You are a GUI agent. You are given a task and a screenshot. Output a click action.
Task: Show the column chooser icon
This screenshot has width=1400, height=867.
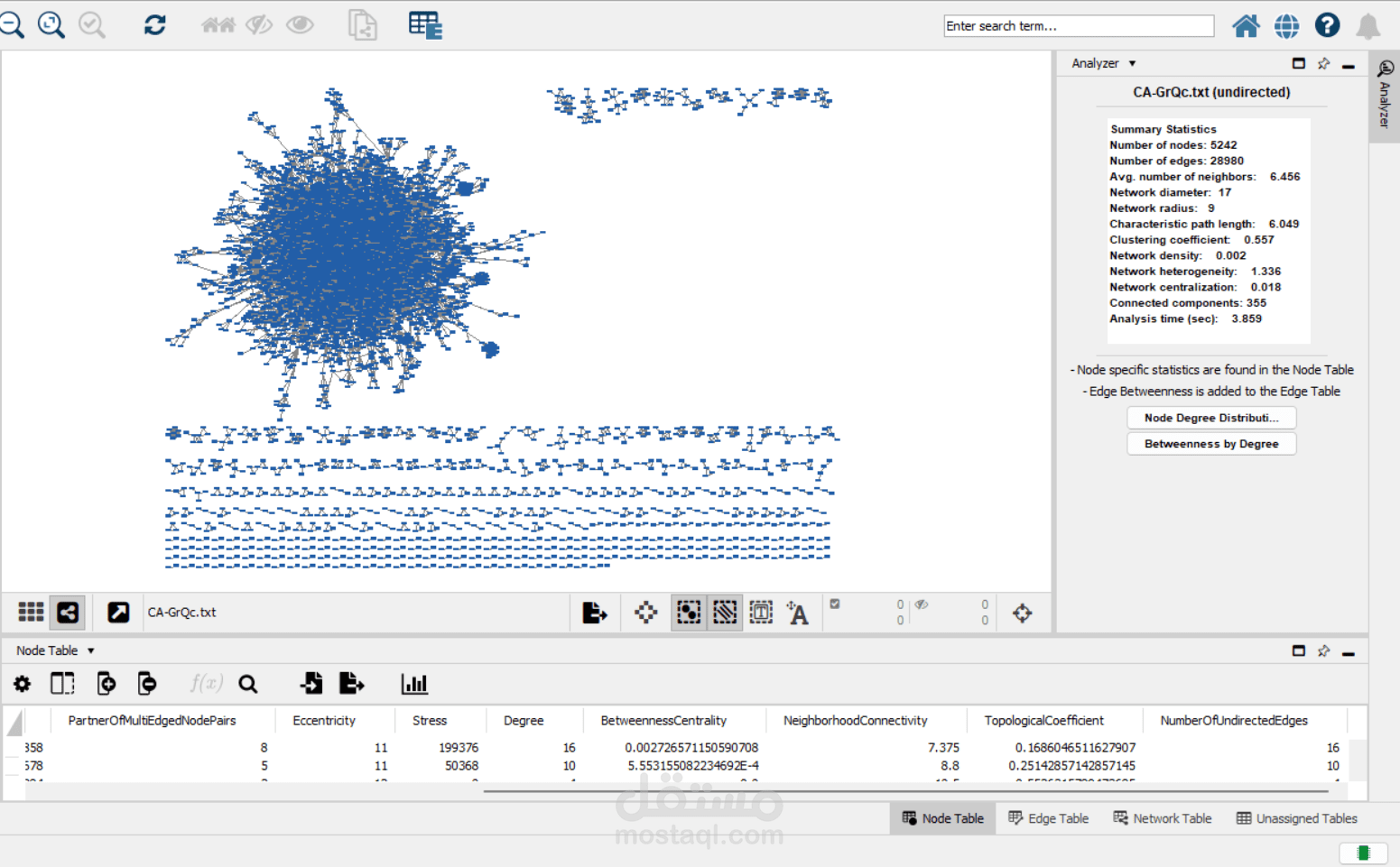coord(62,684)
